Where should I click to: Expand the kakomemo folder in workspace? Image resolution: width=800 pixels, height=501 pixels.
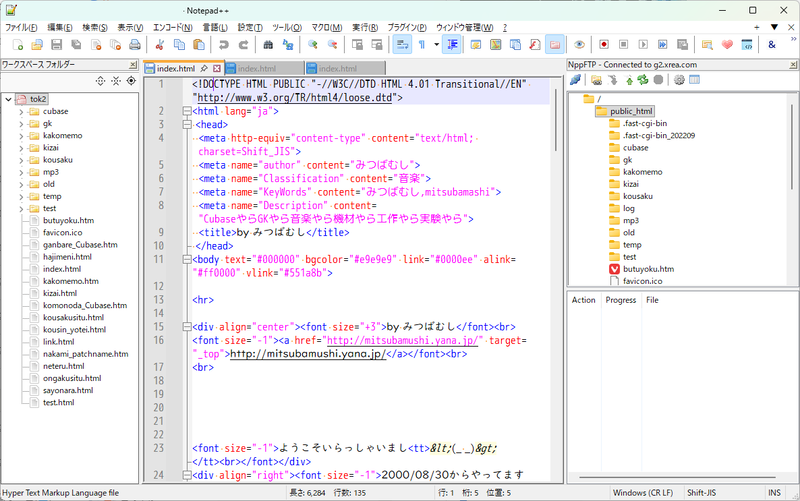click(x=21, y=136)
